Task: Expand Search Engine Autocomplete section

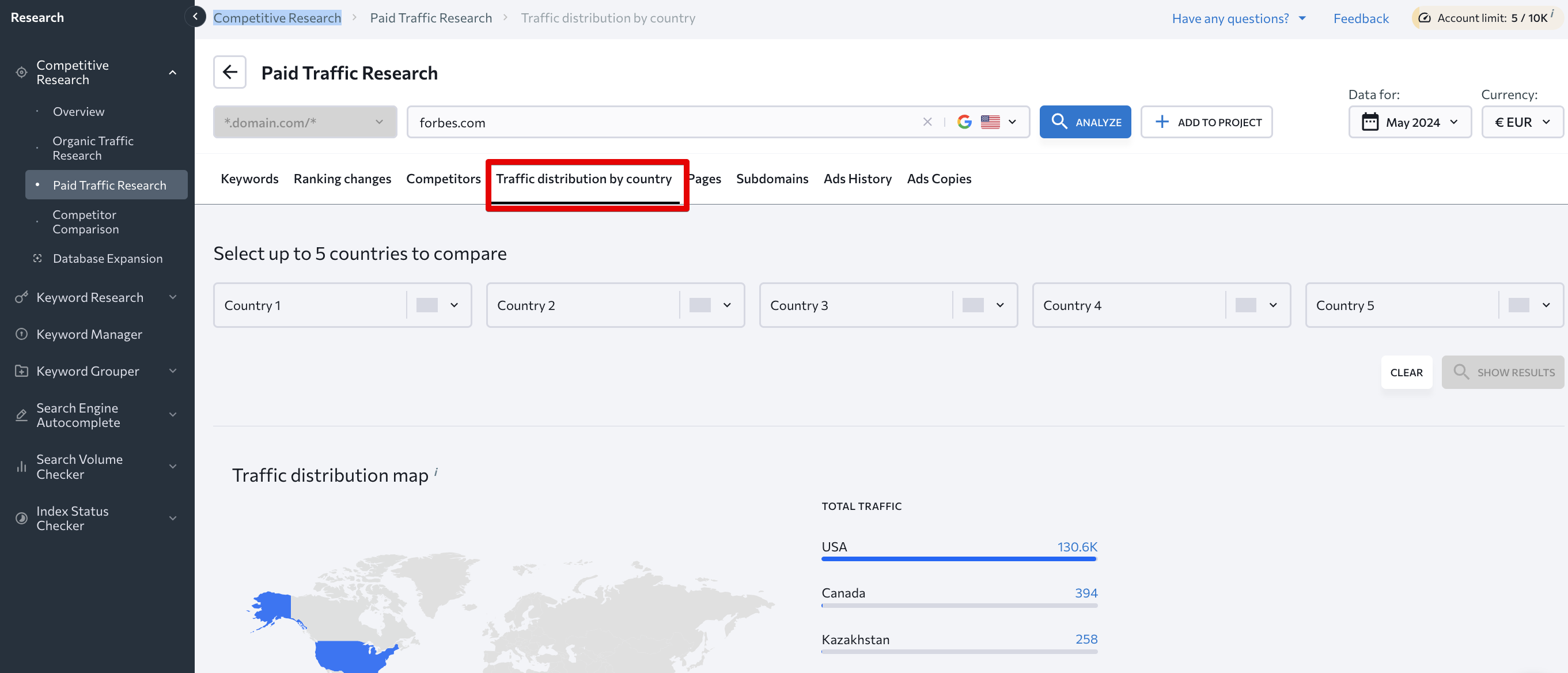Action: tap(173, 415)
